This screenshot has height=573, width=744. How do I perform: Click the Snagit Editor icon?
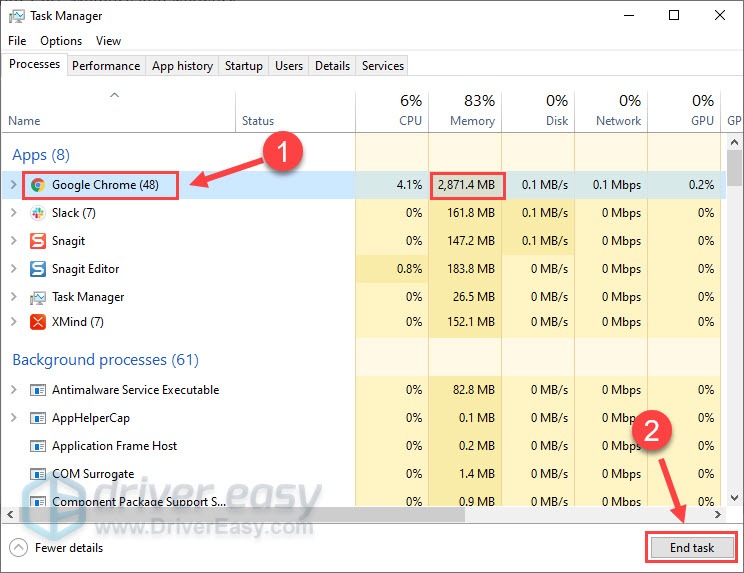(x=38, y=269)
